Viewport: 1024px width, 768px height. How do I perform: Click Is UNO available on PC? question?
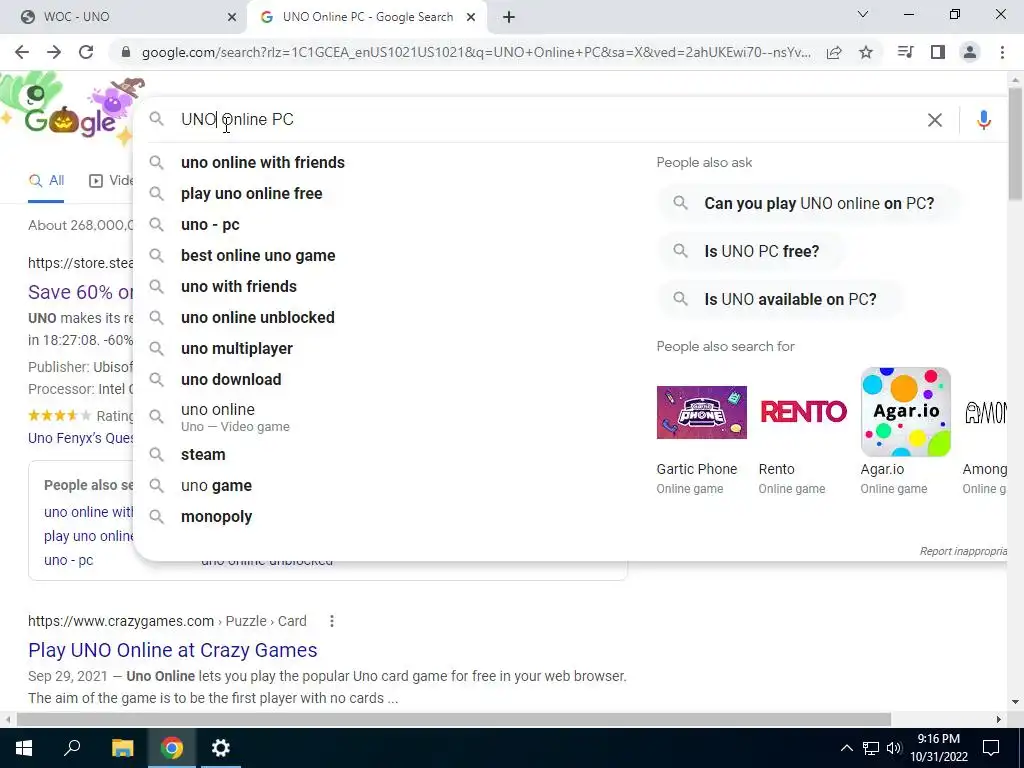tap(779, 300)
